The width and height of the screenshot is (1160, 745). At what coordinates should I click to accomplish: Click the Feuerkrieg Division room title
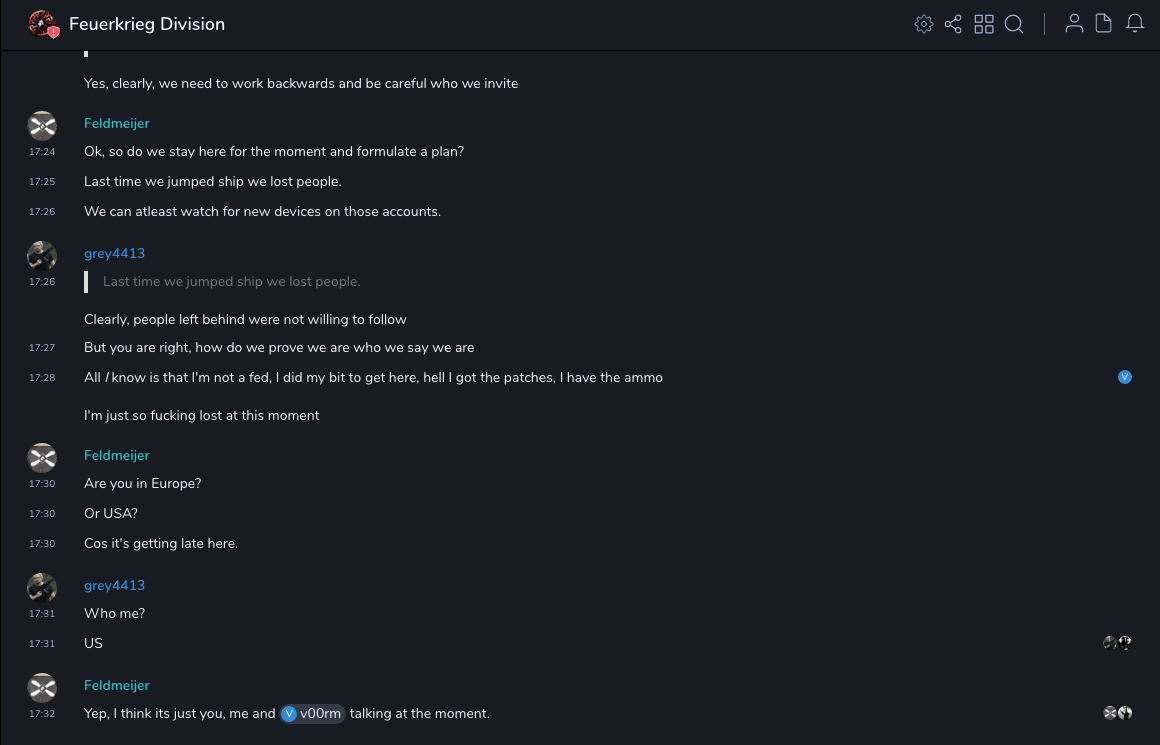point(147,24)
